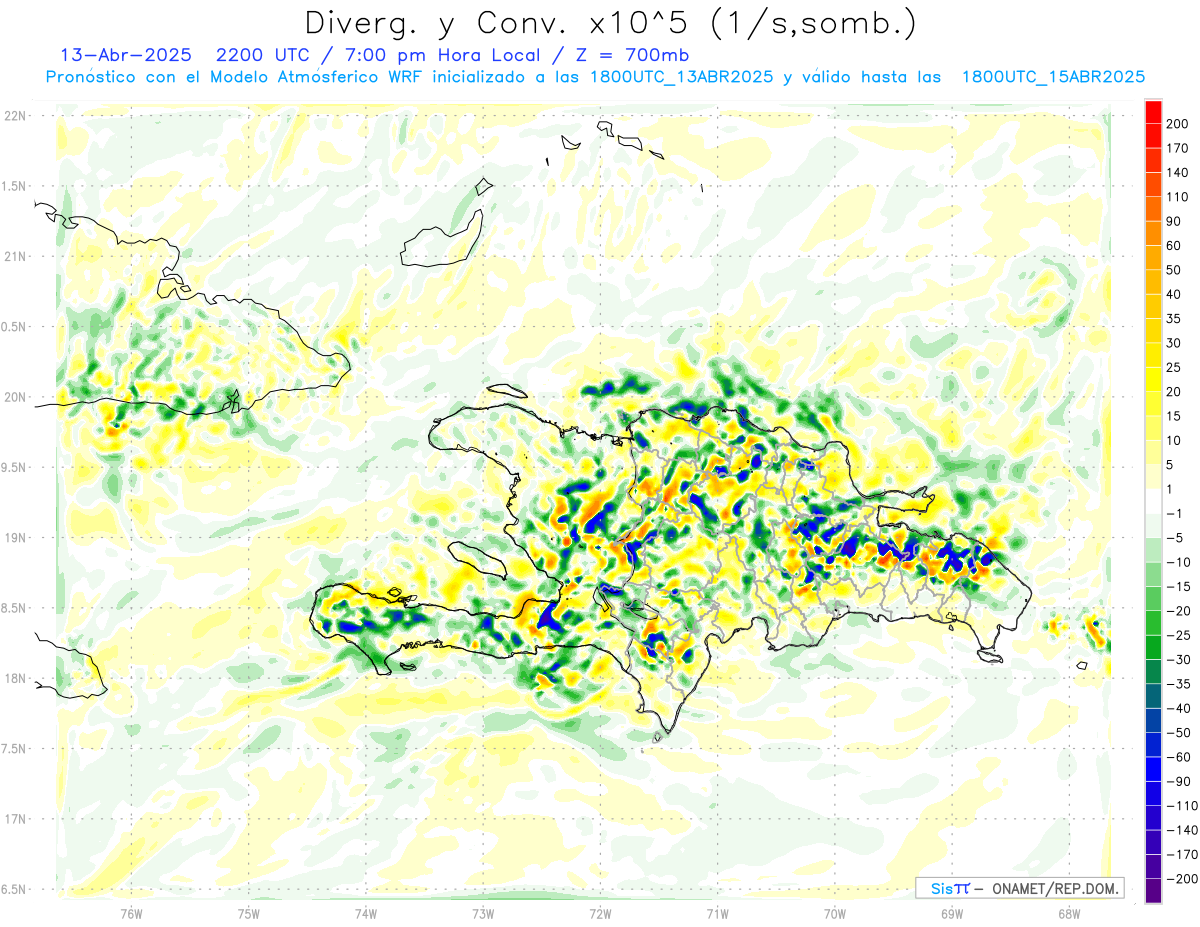Click the positive '200' color scale label
The image size is (1200, 927).
click(x=1179, y=123)
